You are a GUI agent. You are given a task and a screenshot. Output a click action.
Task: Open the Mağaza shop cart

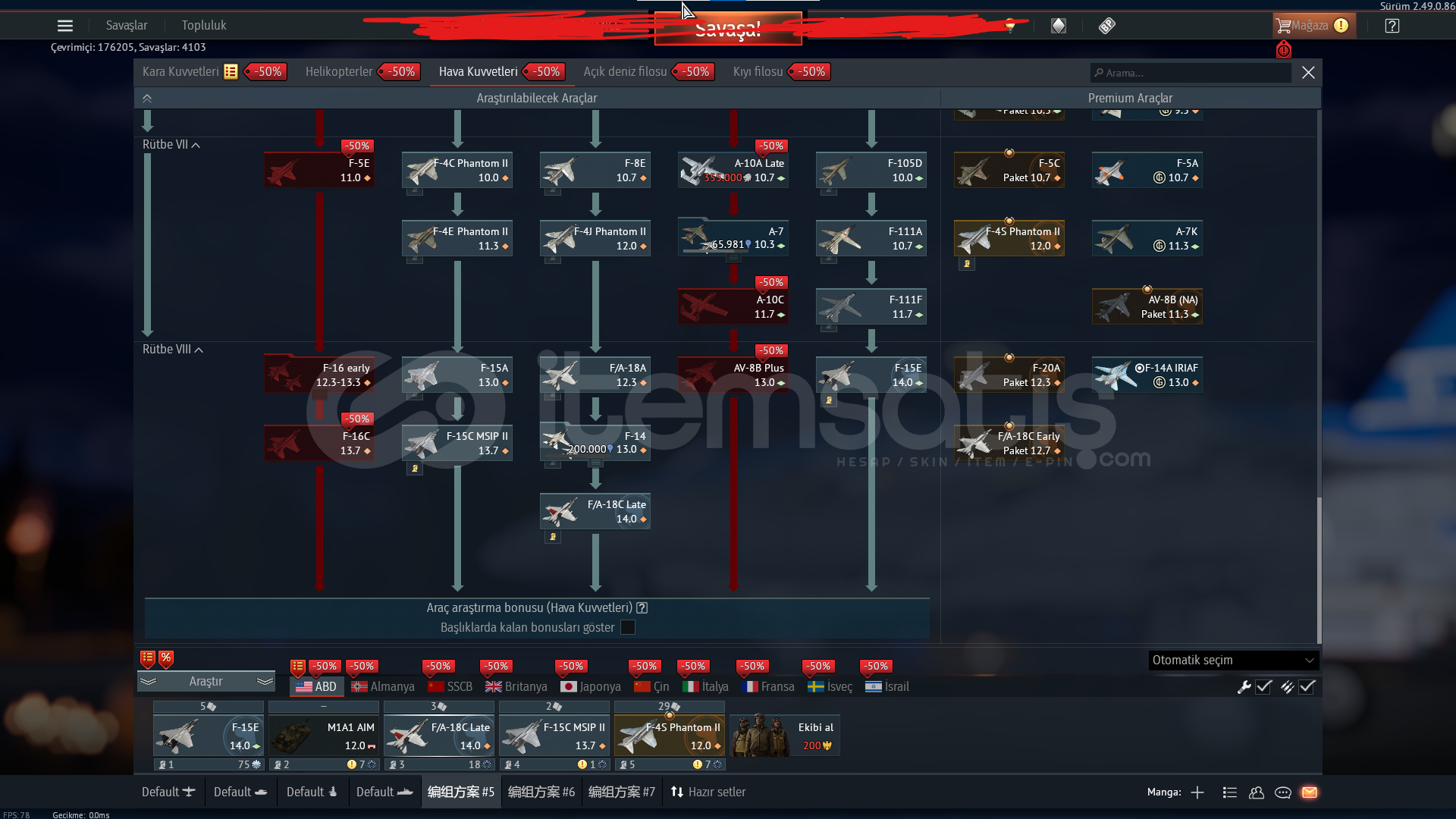pos(1303,26)
